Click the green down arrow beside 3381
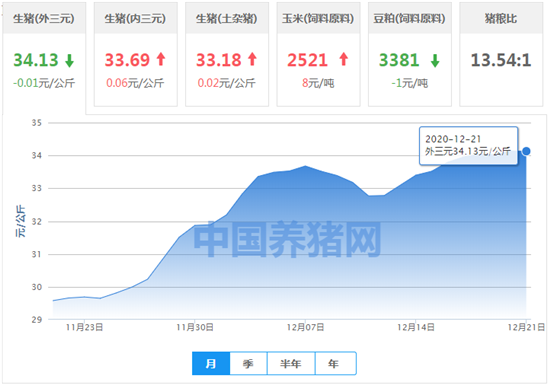The width and height of the screenshot is (550, 388). pyautogui.click(x=435, y=60)
